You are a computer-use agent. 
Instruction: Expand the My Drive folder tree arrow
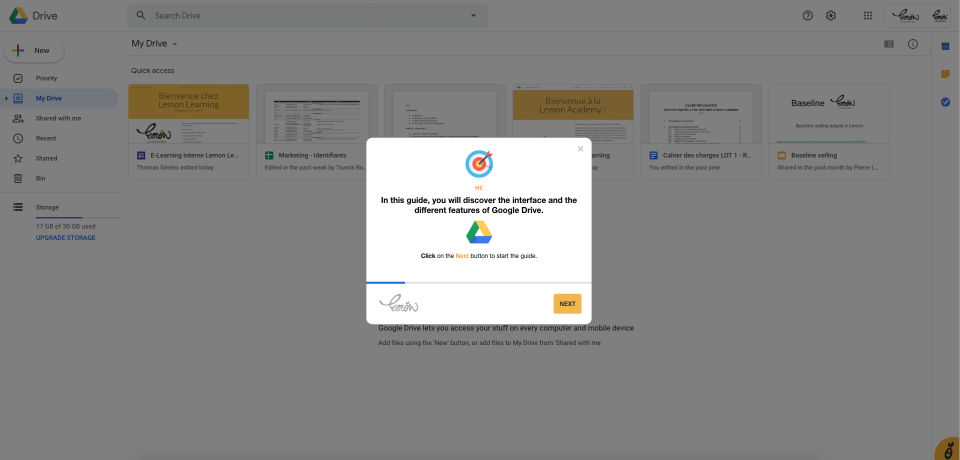(x=6, y=98)
